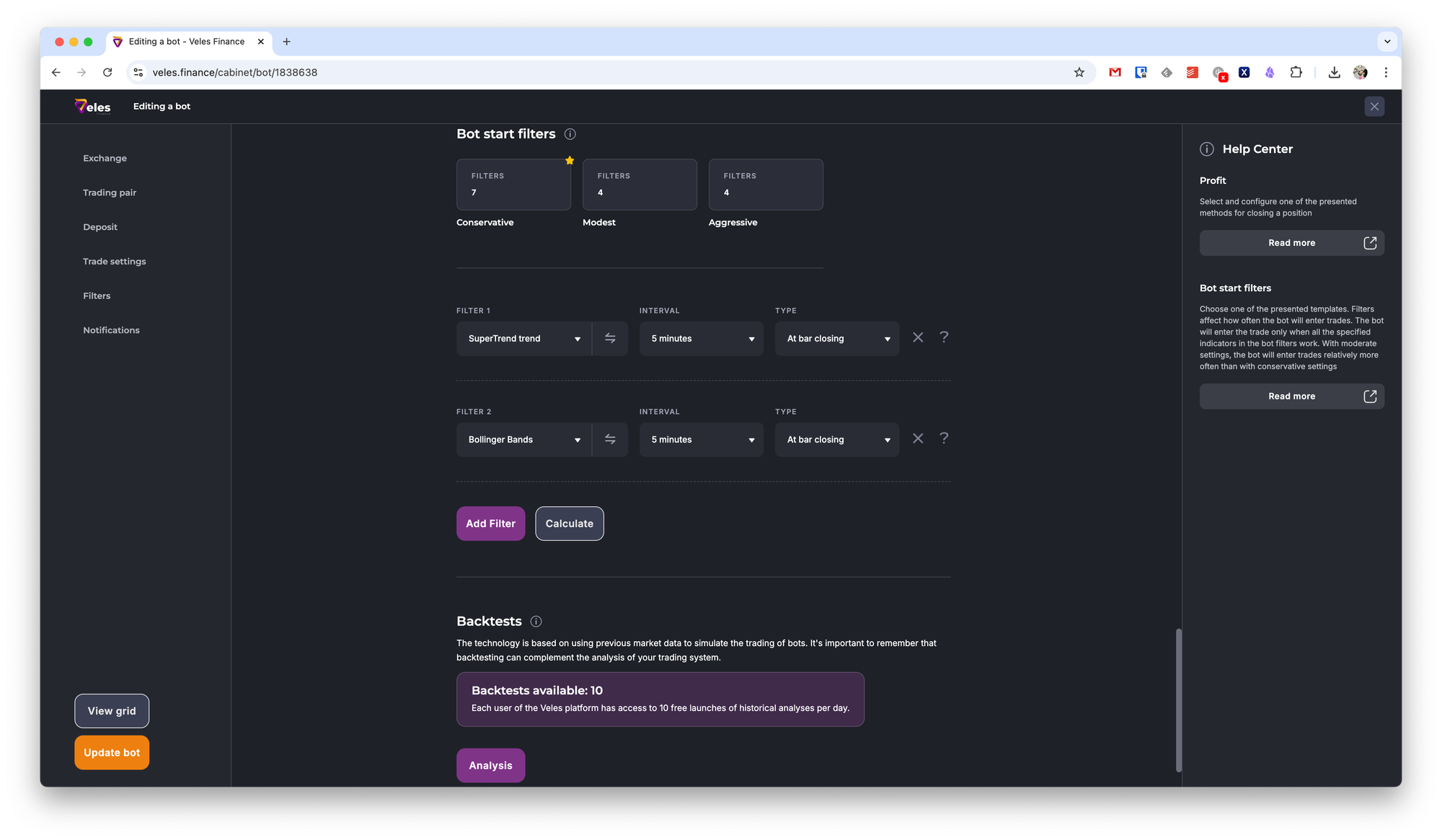Viewport: 1442px width, 840px height.
Task: Click the Veles logo in header
Action: coord(93,107)
